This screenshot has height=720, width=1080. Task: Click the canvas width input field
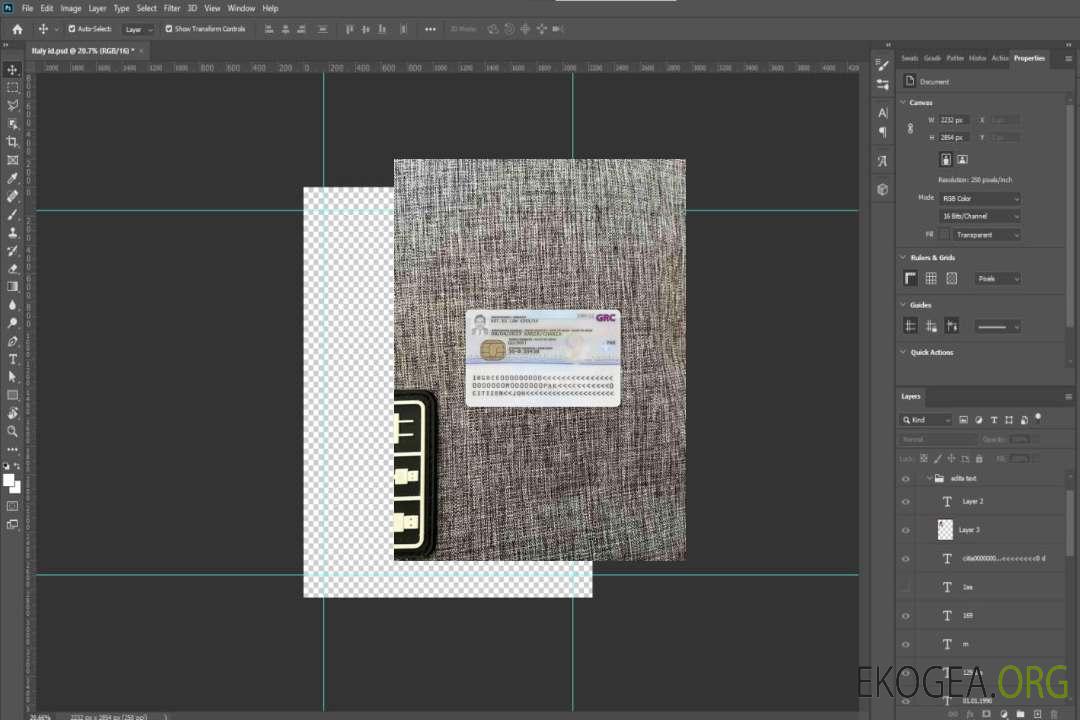954,120
